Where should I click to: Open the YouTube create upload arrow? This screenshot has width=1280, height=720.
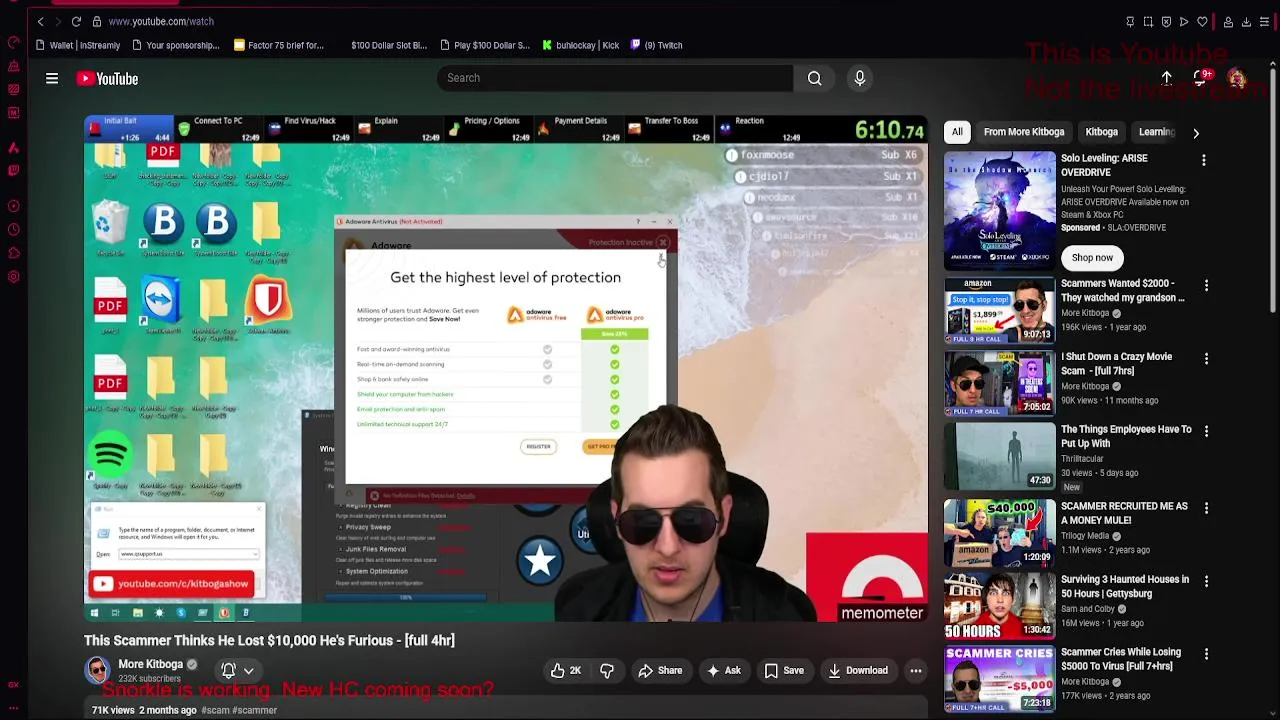[x=1166, y=78]
